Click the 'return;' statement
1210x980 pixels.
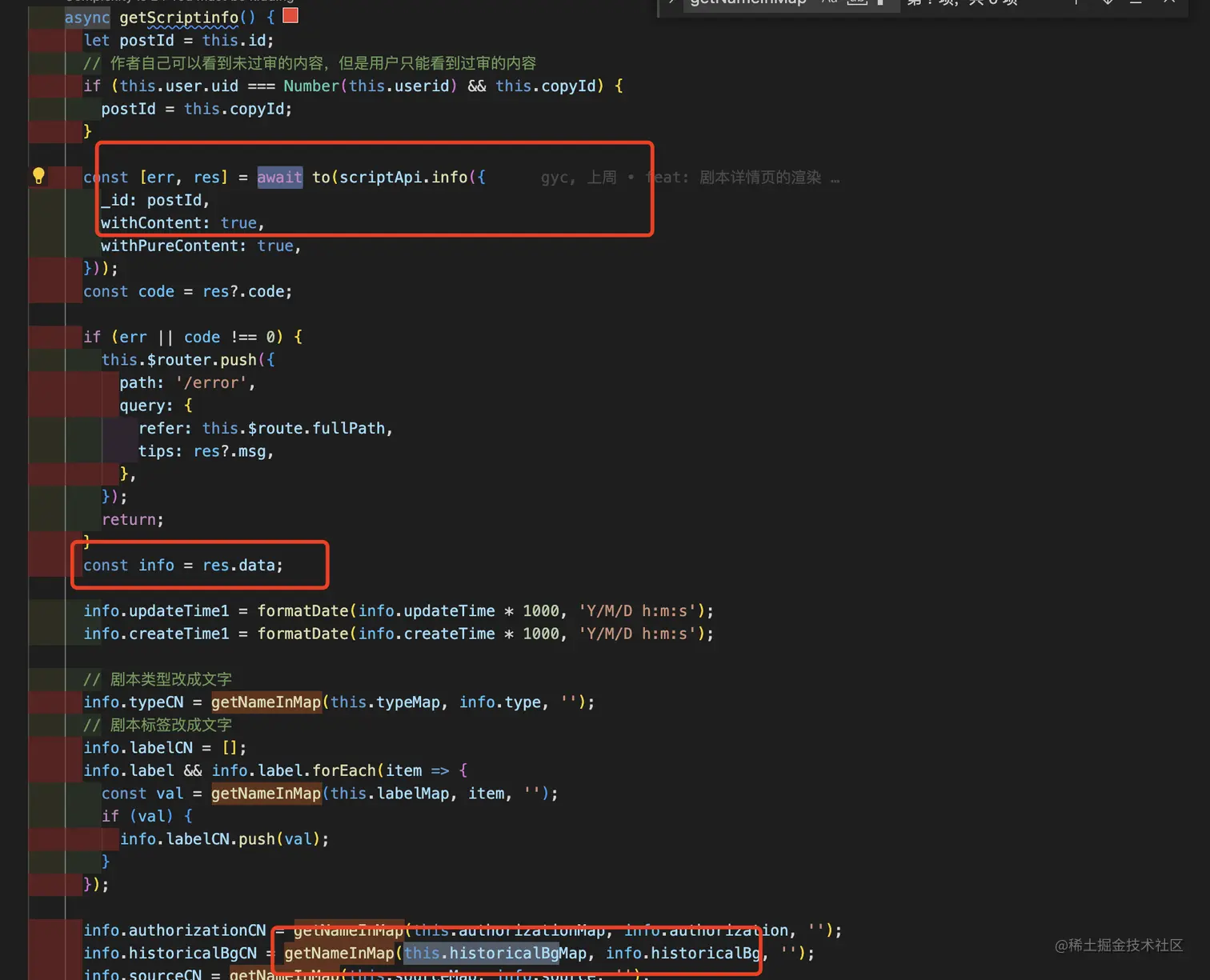pyautogui.click(x=133, y=519)
